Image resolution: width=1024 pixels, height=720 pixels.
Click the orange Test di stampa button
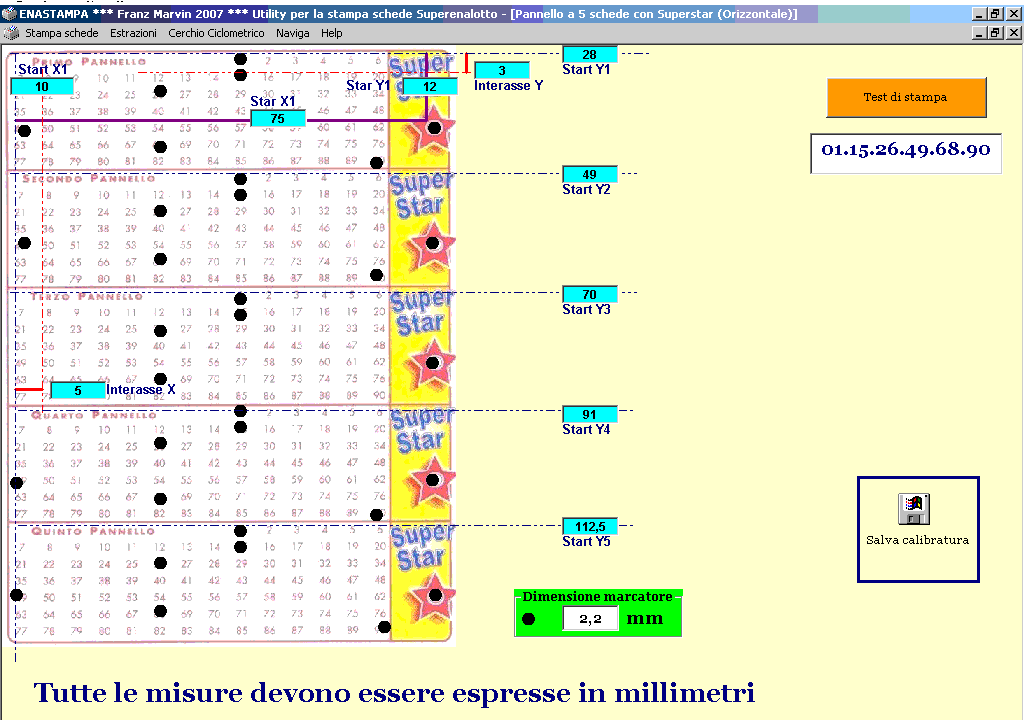[906, 97]
